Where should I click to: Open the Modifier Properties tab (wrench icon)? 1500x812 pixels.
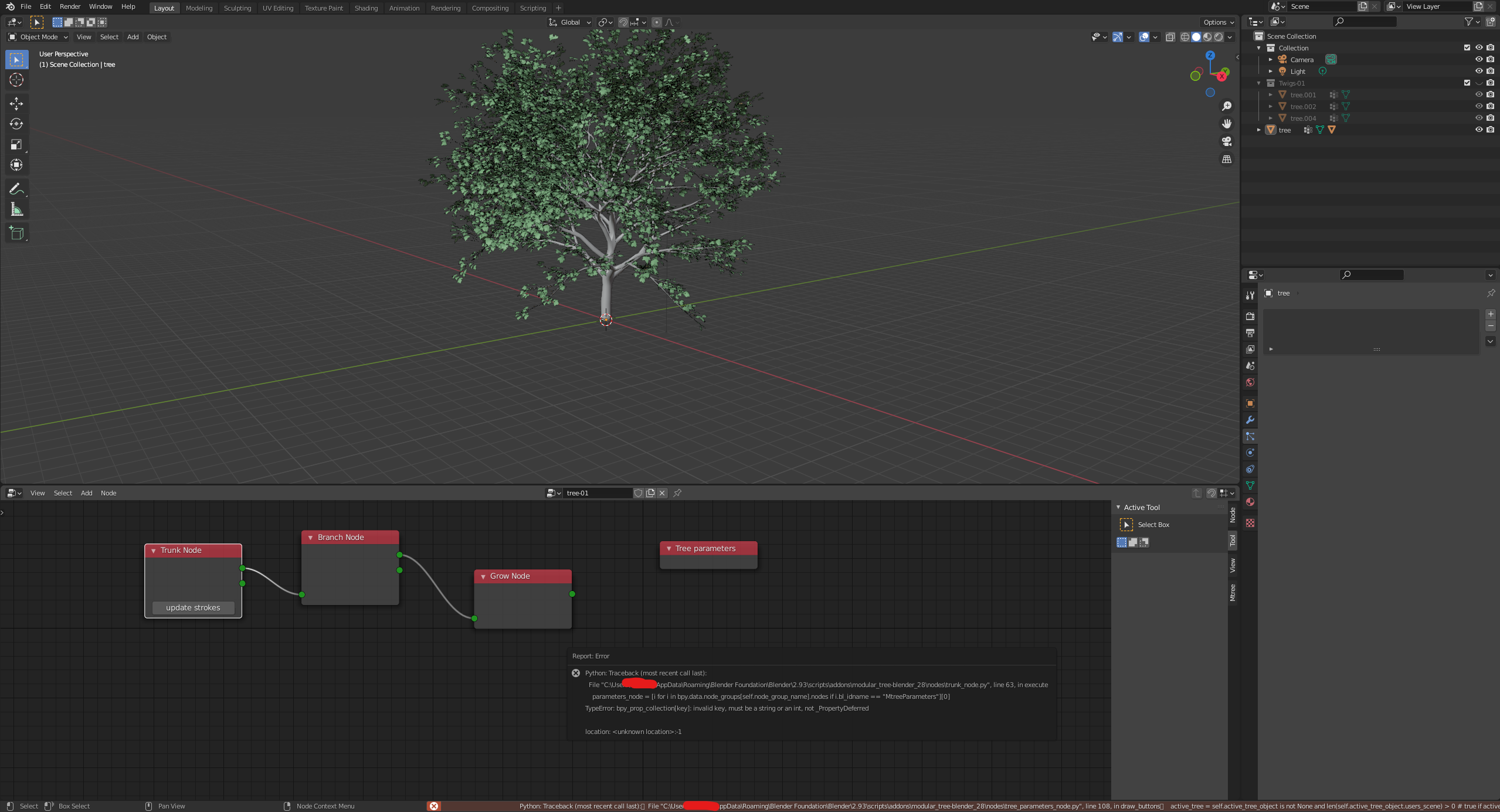click(x=1250, y=420)
